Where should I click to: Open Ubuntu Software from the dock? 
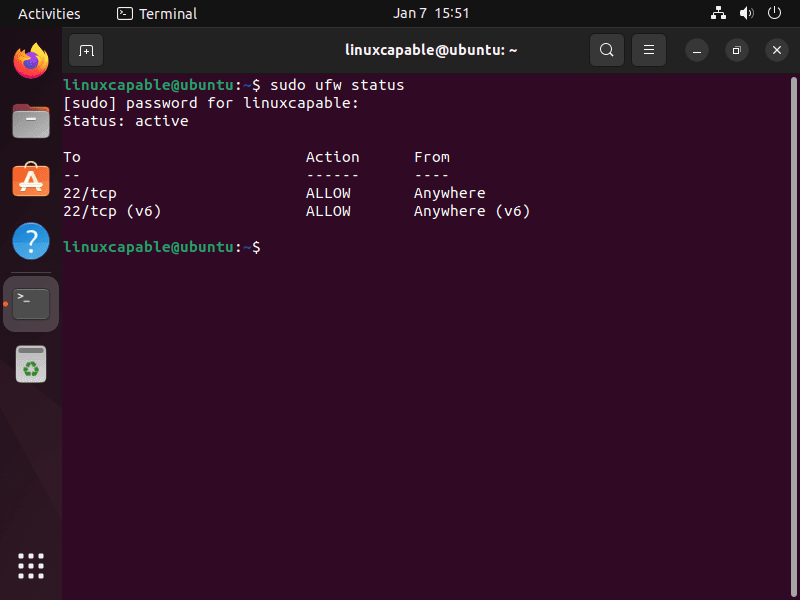[x=30, y=181]
